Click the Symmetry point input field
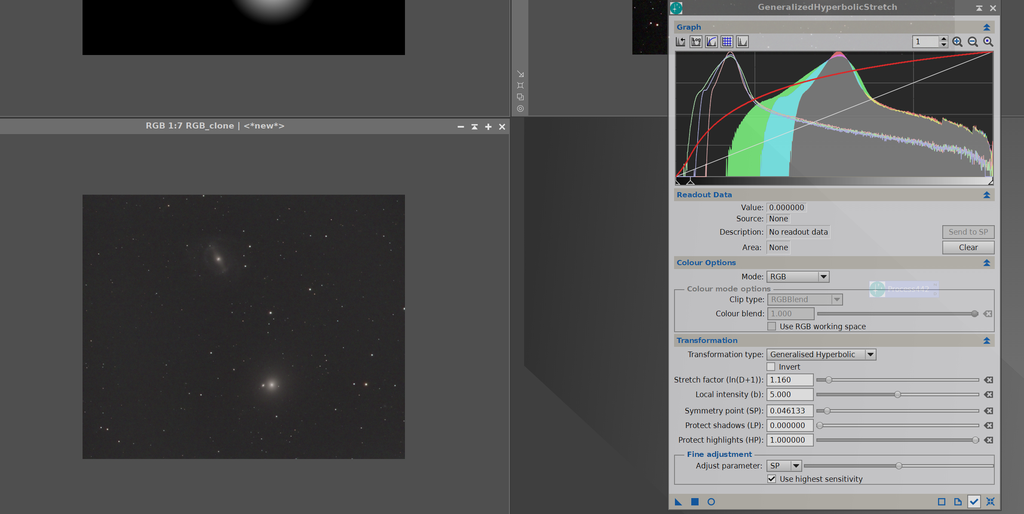Screen dimensions: 1024x514 pyautogui.click(x=790, y=411)
